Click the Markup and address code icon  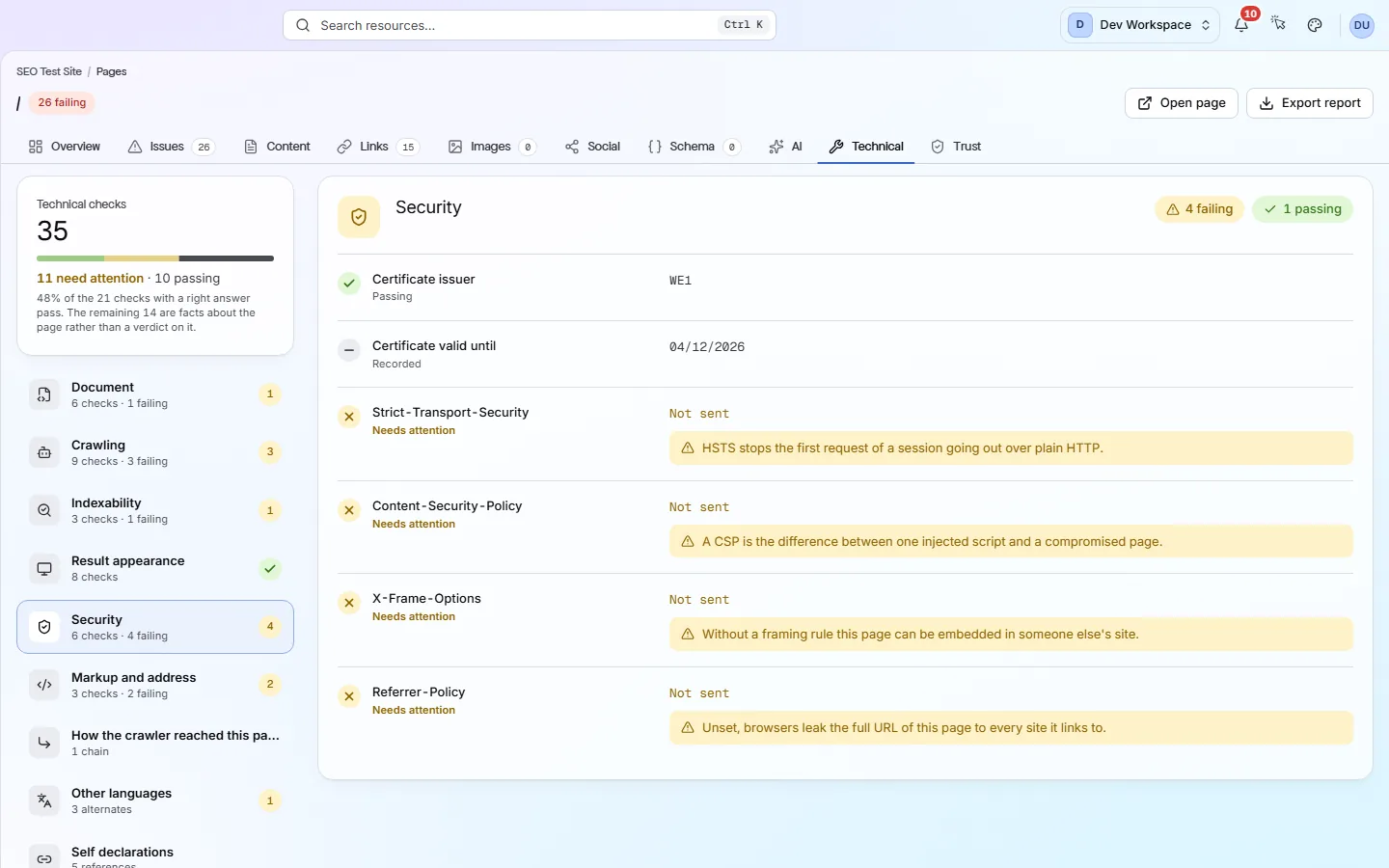44,685
